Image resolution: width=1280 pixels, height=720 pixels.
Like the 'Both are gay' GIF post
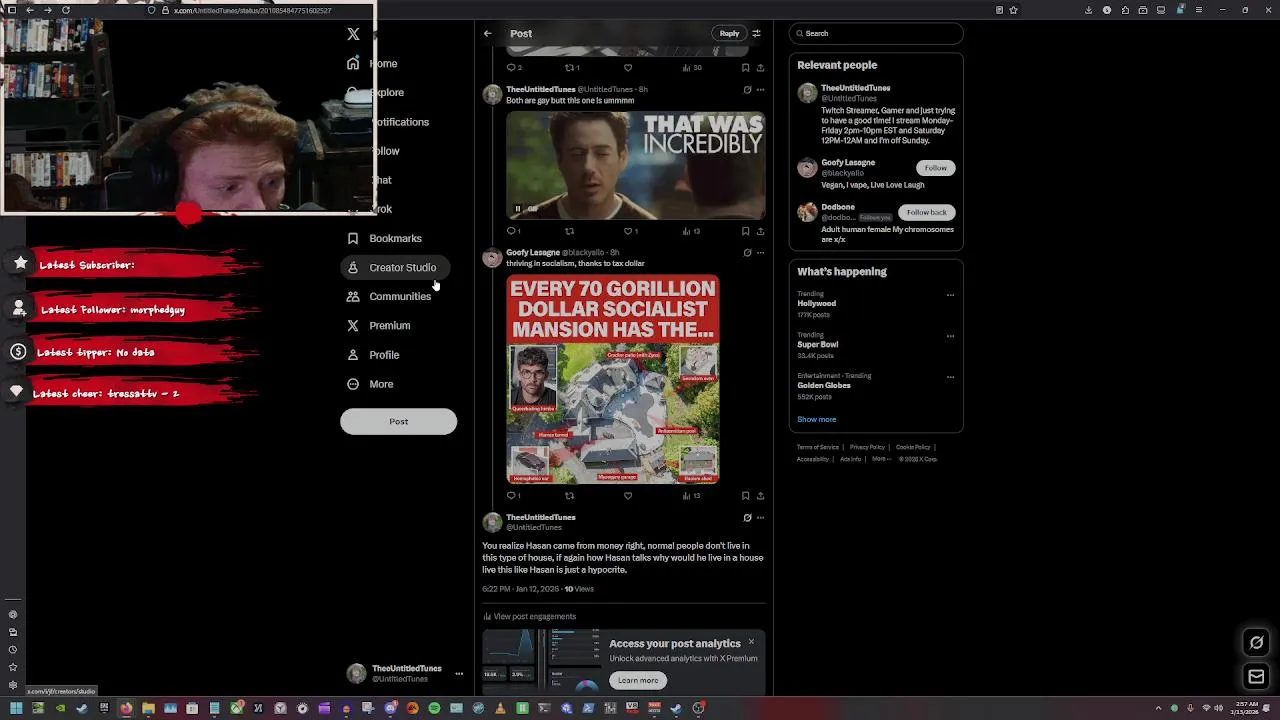tap(629, 231)
